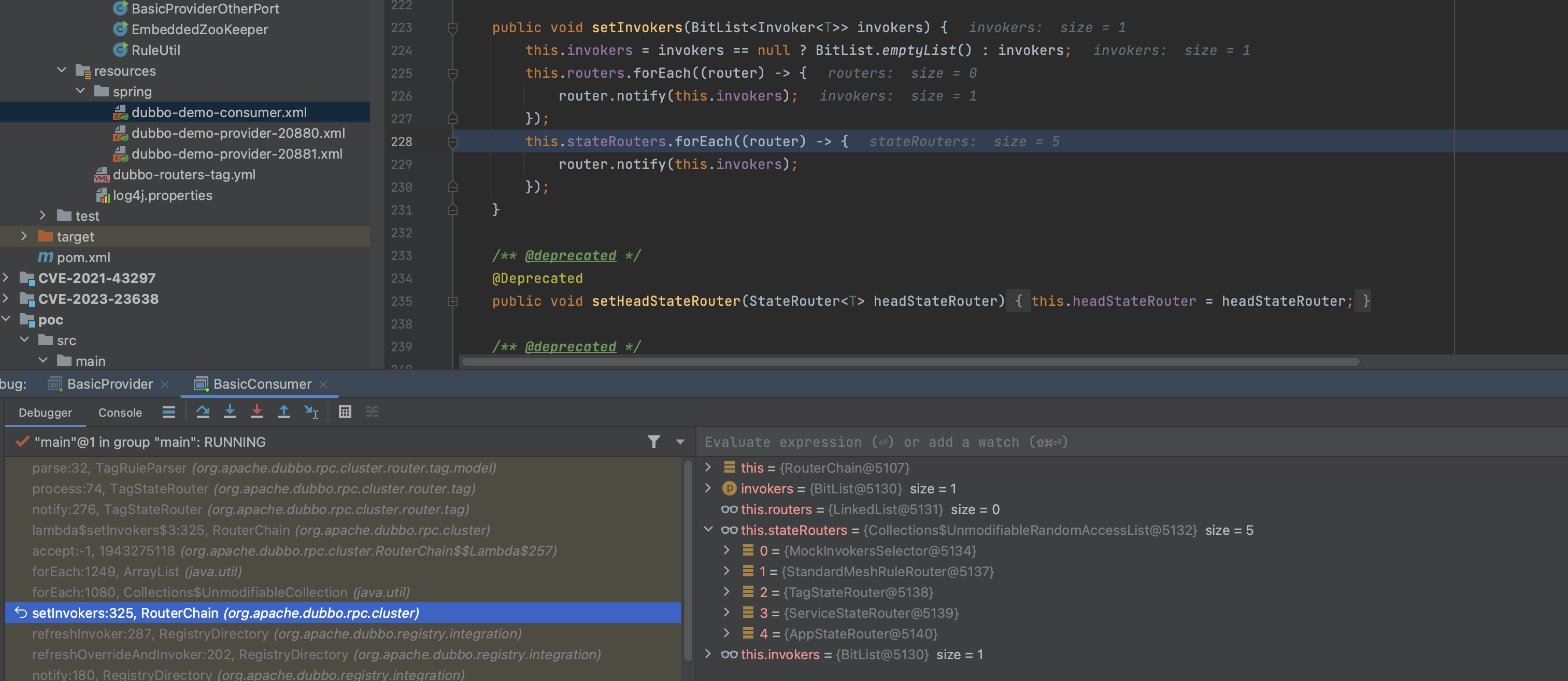The width and height of the screenshot is (1568, 681).
Task: Close the BasicConsumer debug tab
Action: pos(323,385)
